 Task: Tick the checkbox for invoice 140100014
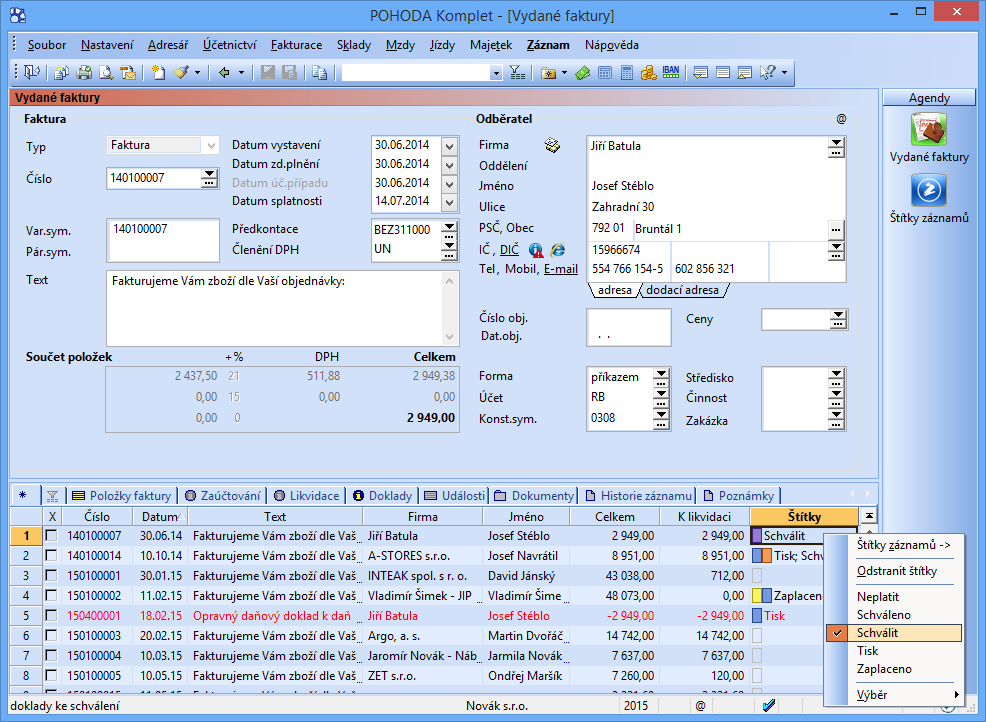pos(52,556)
